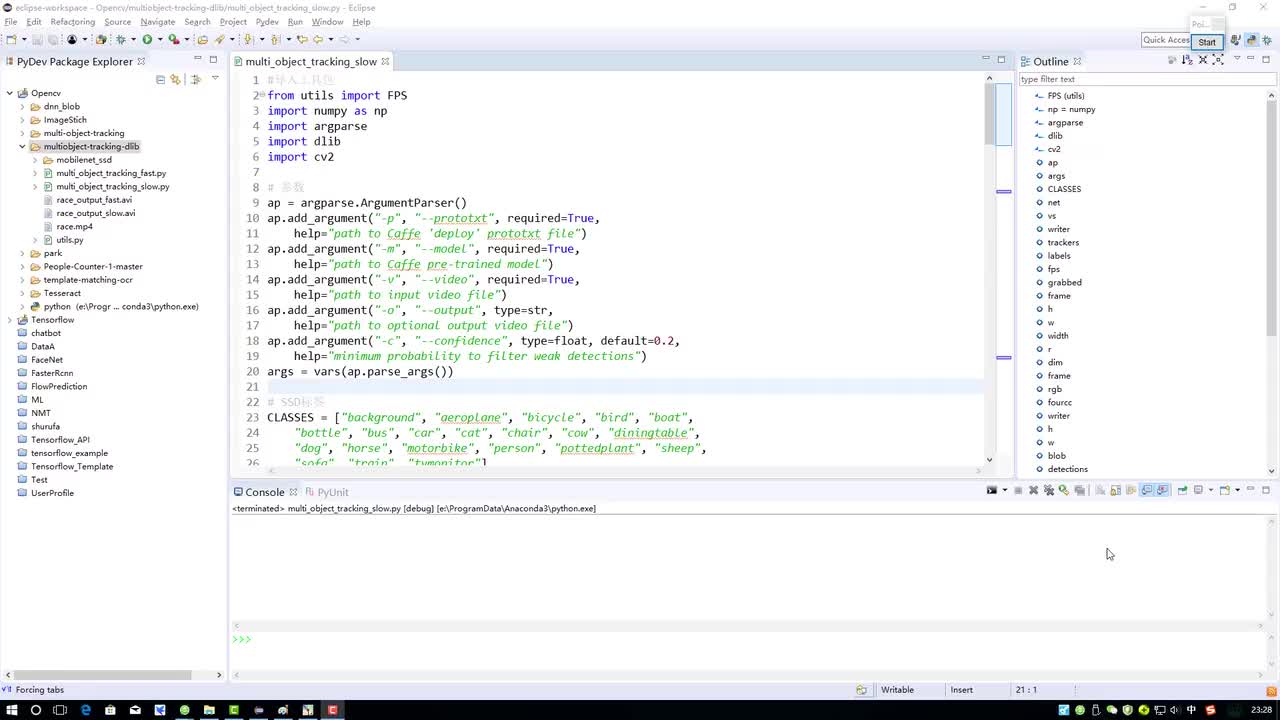The image size is (1280, 720).
Task: Open the Pydev menu
Action: [x=267, y=22]
